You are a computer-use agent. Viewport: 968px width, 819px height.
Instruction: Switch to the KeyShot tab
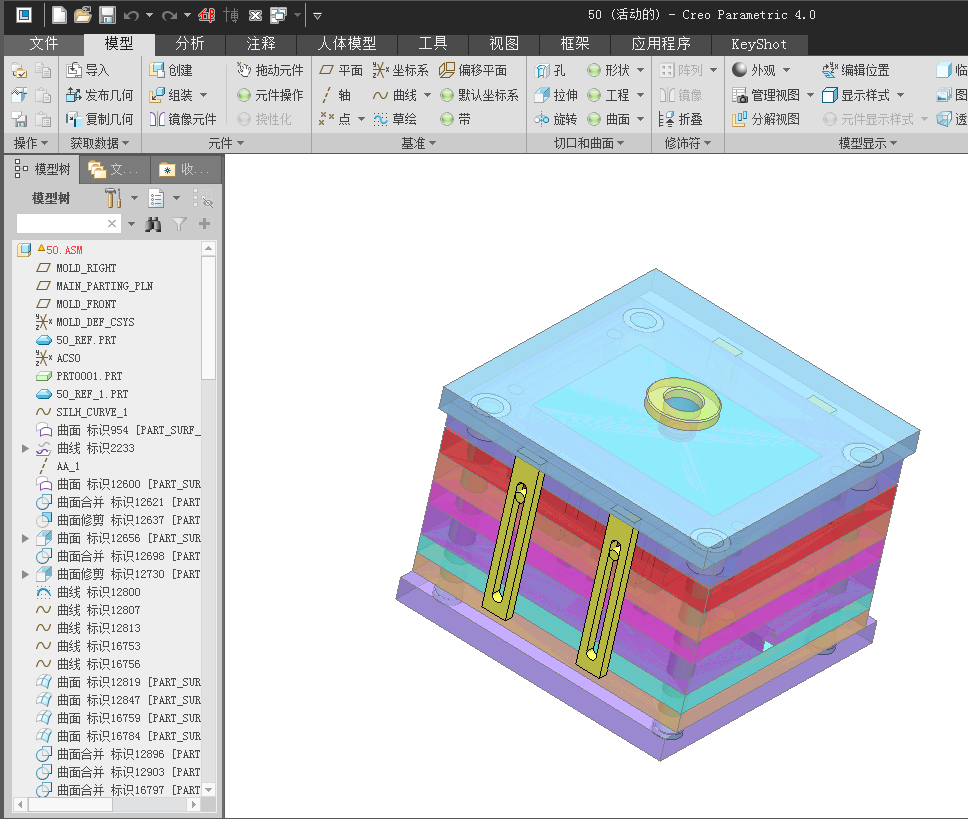click(x=759, y=44)
